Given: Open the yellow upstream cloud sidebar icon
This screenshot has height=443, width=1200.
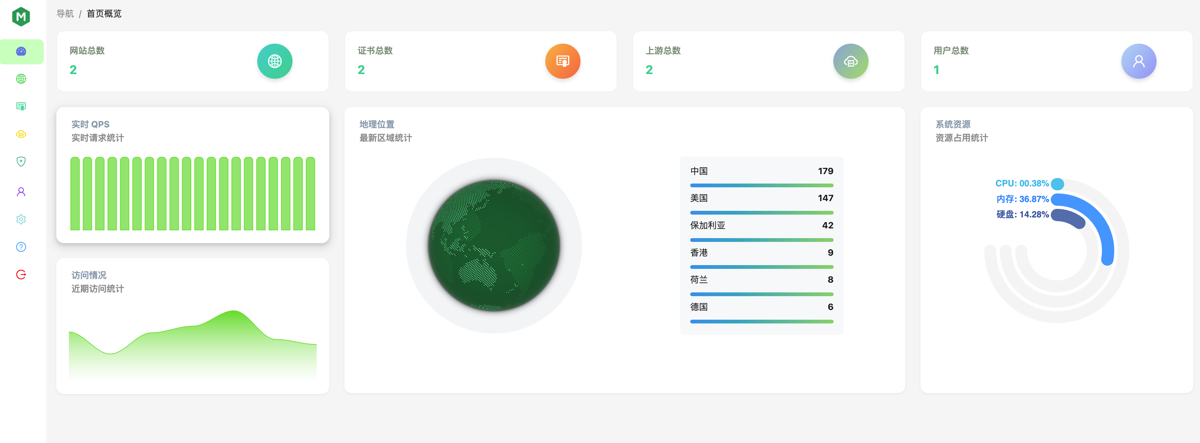Looking at the screenshot, I should tap(21, 134).
